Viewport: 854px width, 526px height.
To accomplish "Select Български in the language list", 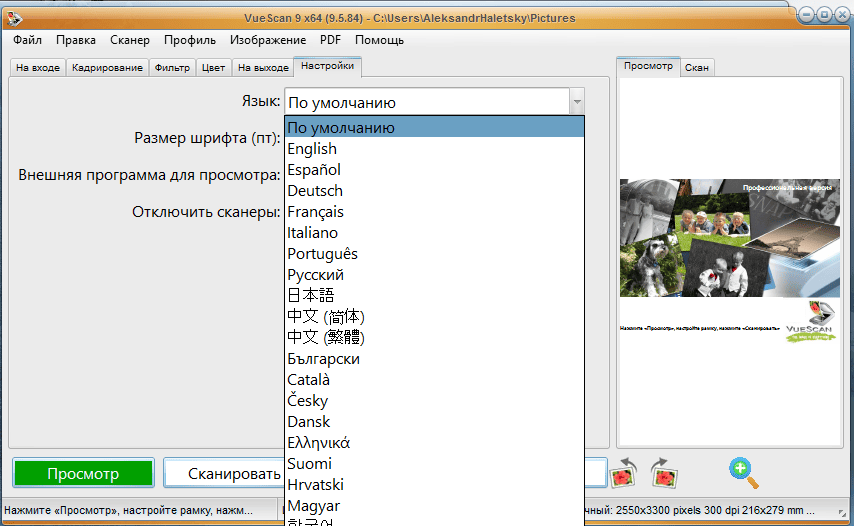I will pyautogui.click(x=323, y=359).
